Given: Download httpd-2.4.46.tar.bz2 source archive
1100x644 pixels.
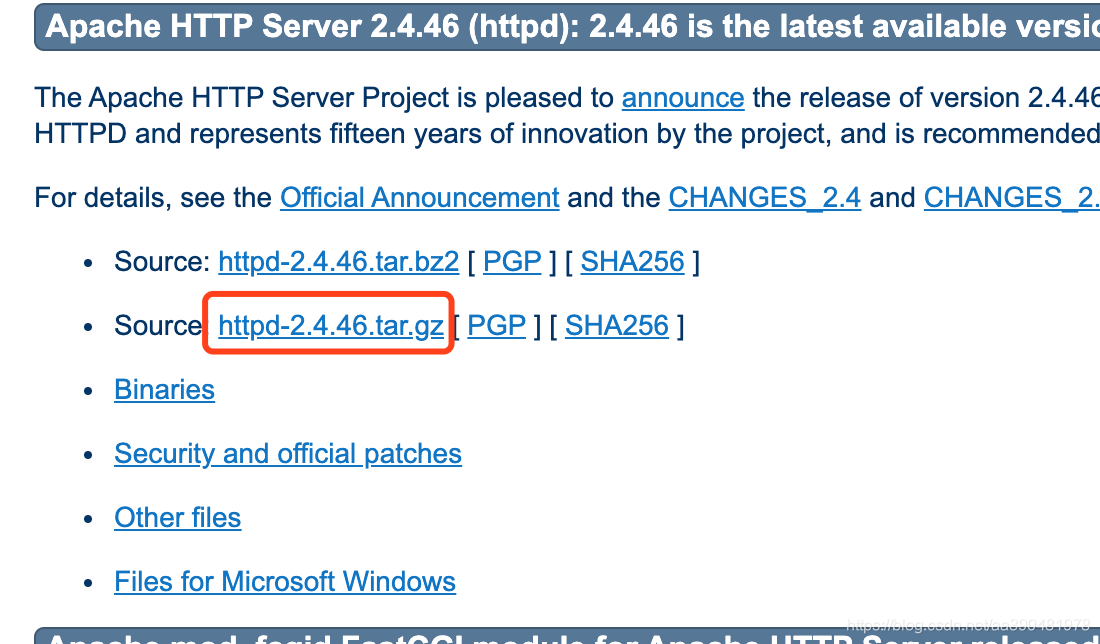Looking at the screenshot, I should [338, 262].
